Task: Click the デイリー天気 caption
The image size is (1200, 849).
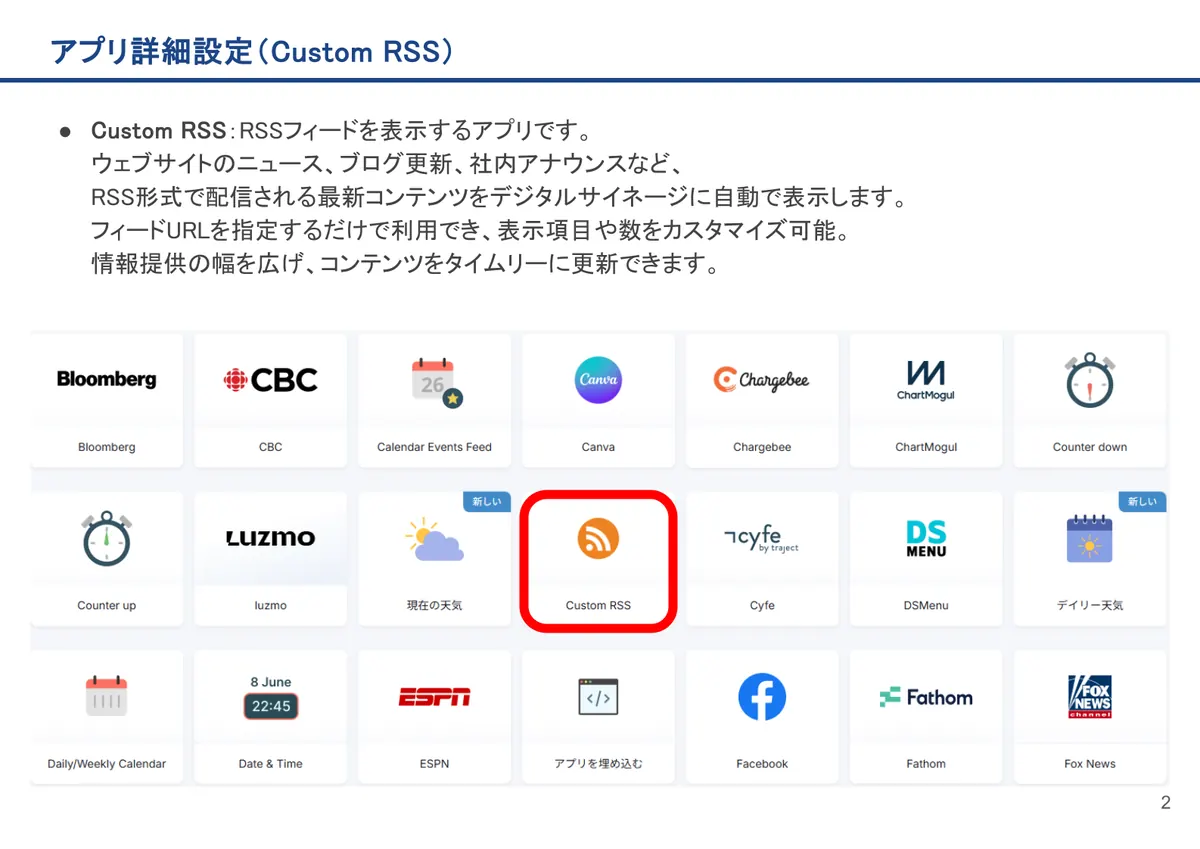Action: (1090, 605)
